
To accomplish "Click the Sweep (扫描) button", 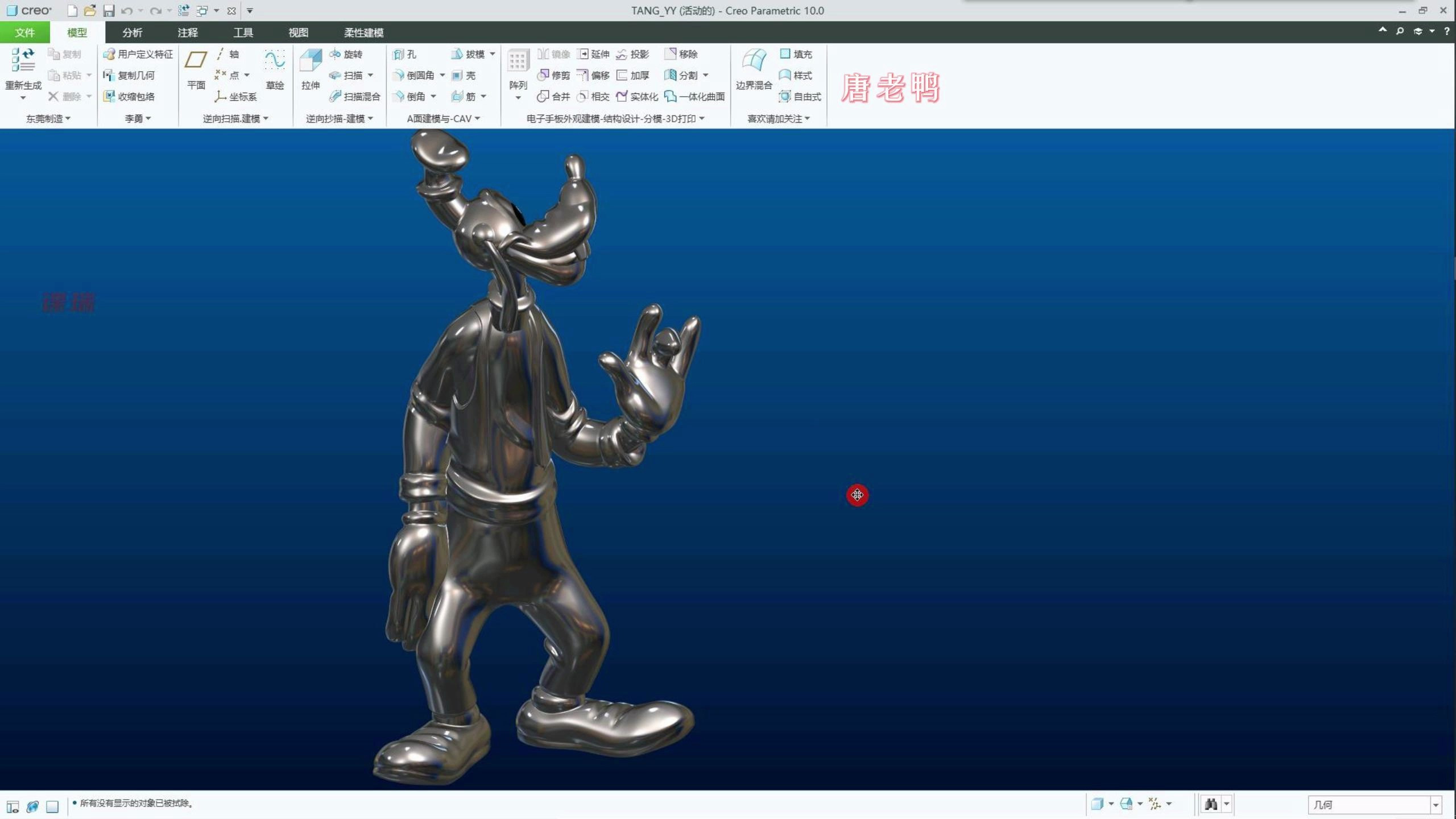I will [346, 75].
